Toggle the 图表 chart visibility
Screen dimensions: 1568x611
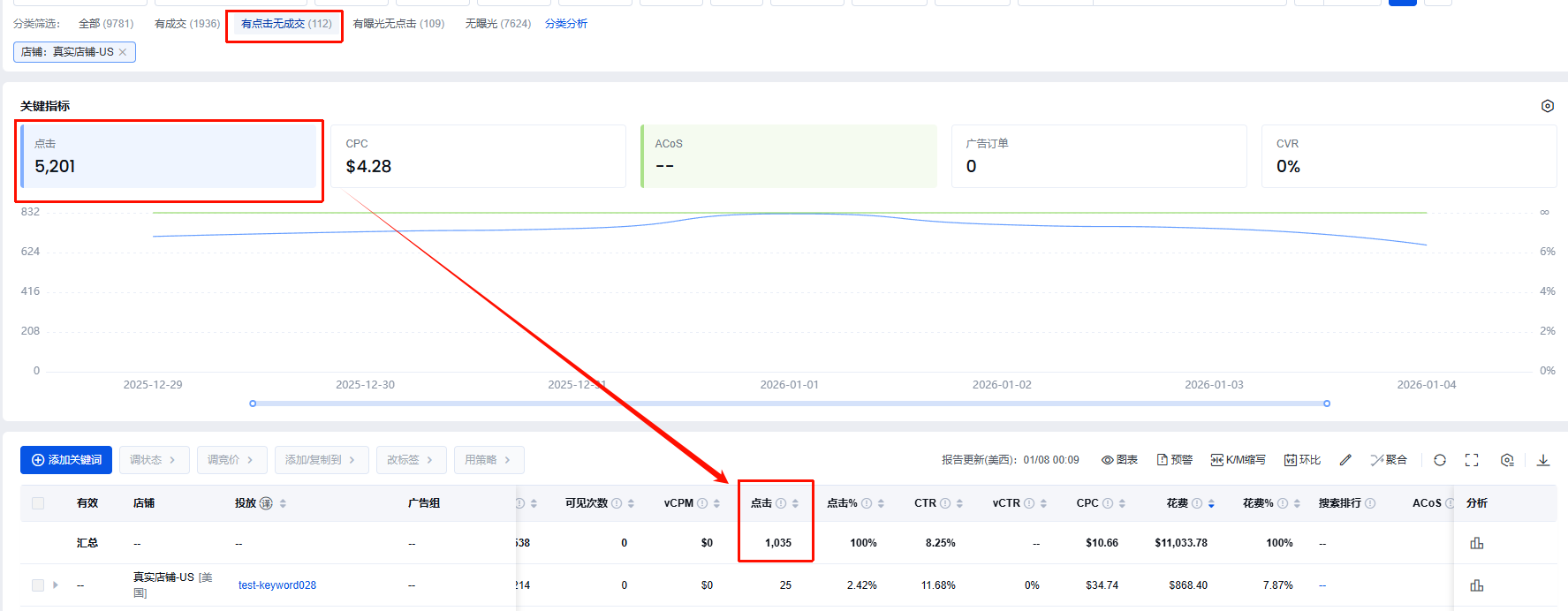coord(1119,460)
